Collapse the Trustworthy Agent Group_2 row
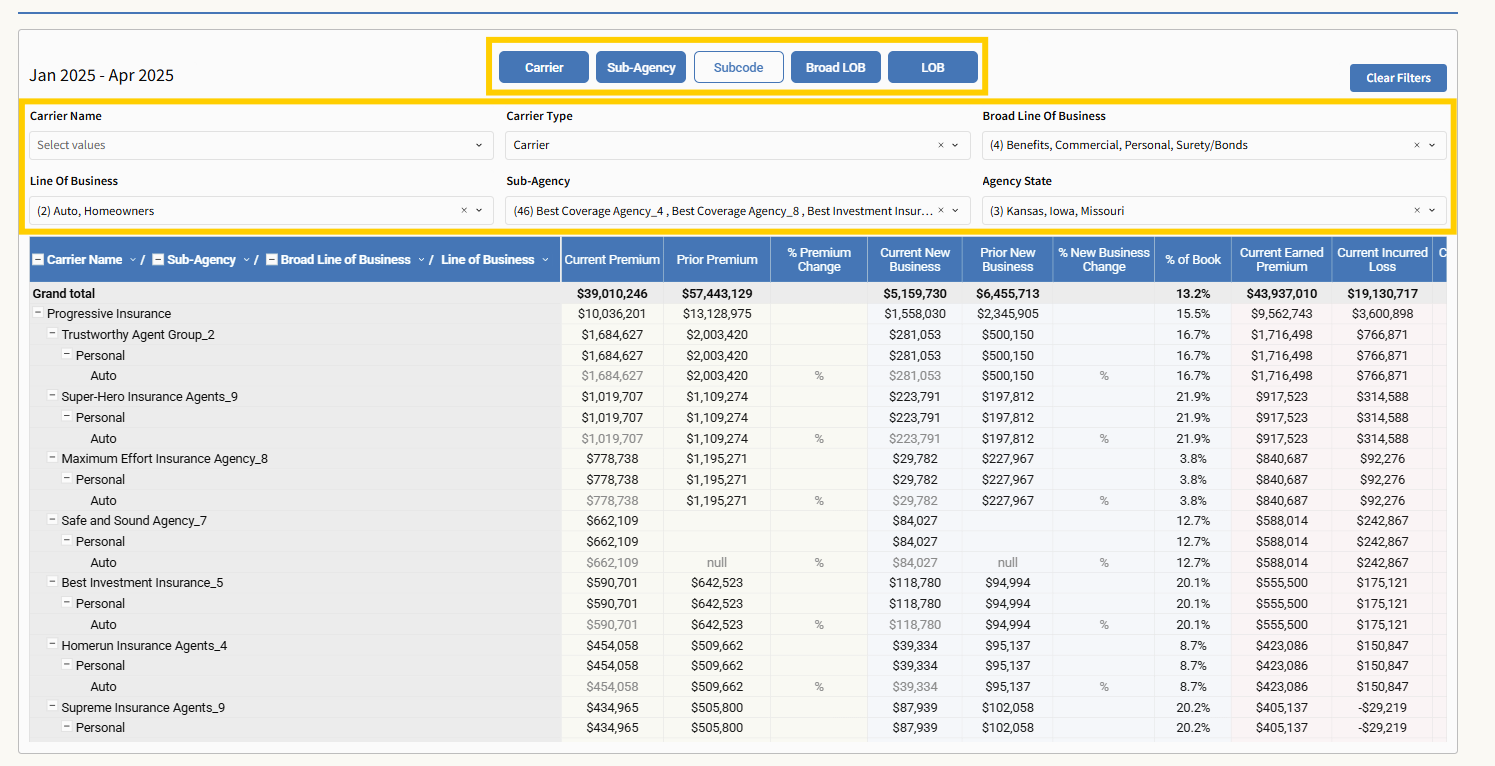Image resolution: width=1495 pixels, height=766 pixels. [x=53, y=334]
